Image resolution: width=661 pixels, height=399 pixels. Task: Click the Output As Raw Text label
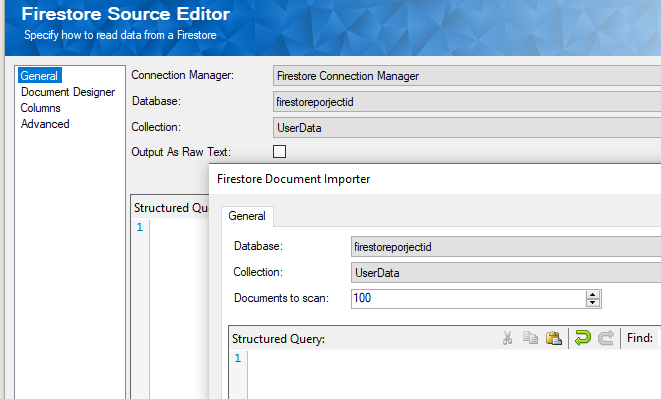click(x=181, y=152)
